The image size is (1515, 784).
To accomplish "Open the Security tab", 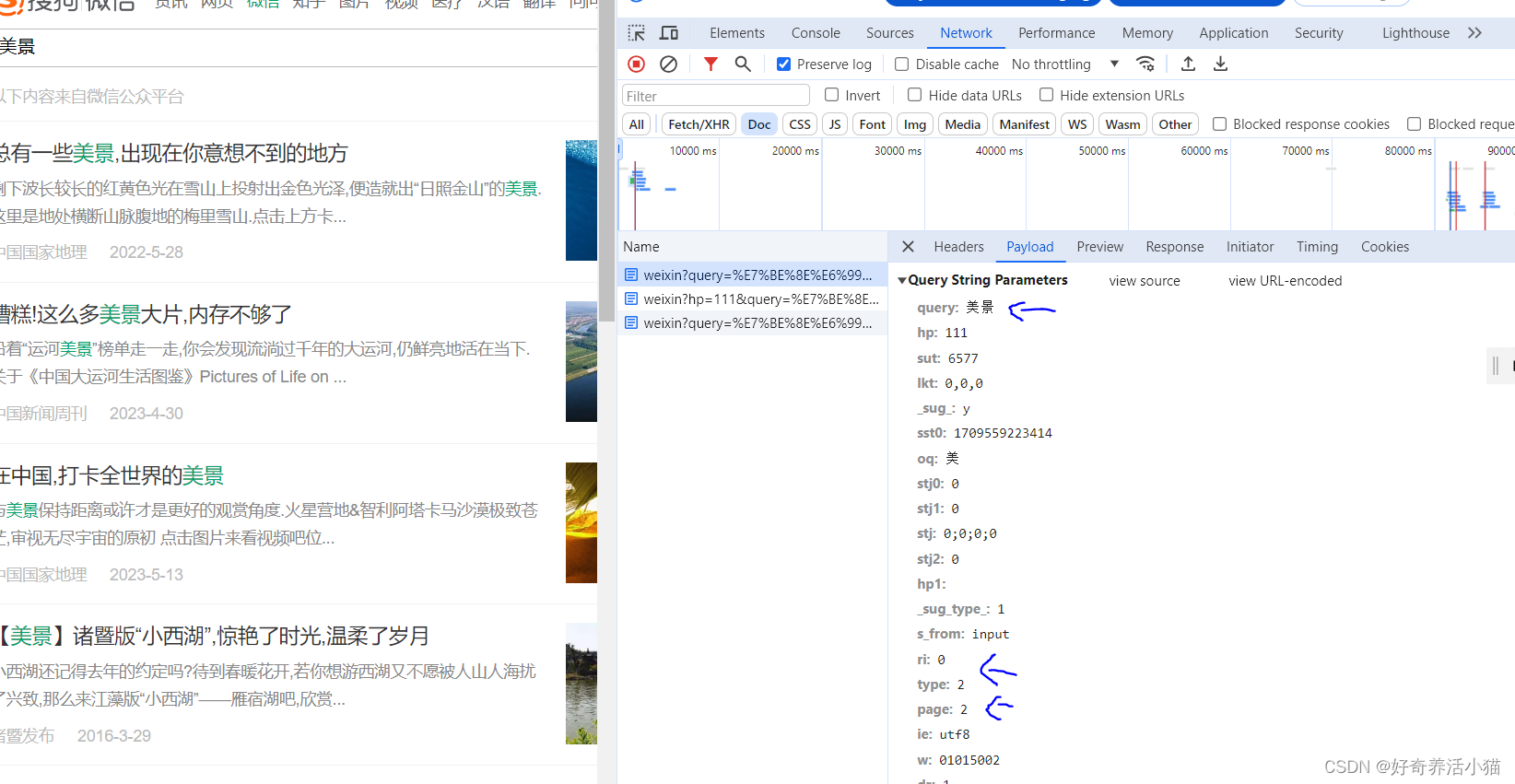I will tap(1319, 33).
